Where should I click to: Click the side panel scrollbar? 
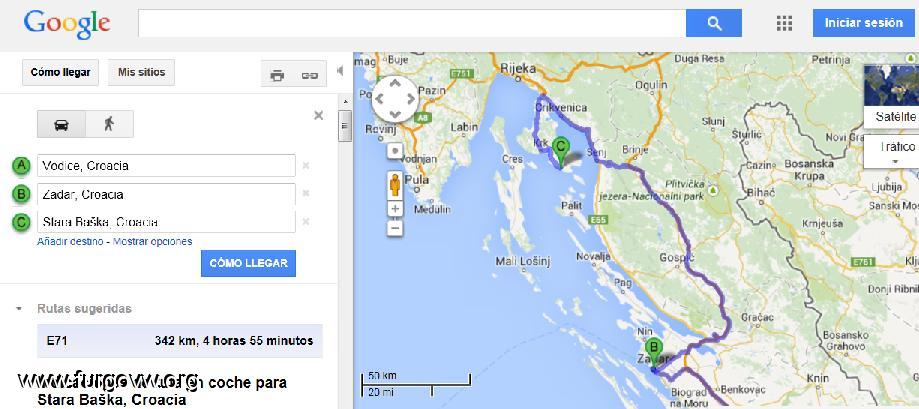pos(345,126)
